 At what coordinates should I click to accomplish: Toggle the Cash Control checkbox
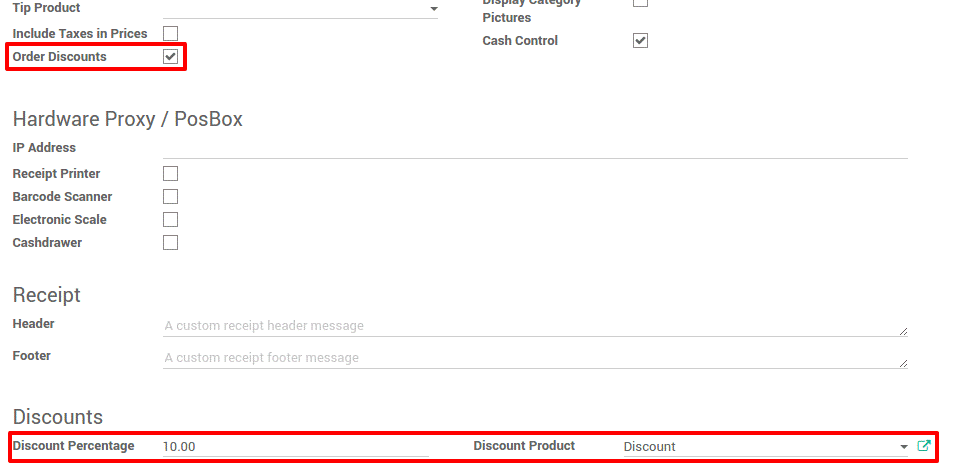click(641, 41)
